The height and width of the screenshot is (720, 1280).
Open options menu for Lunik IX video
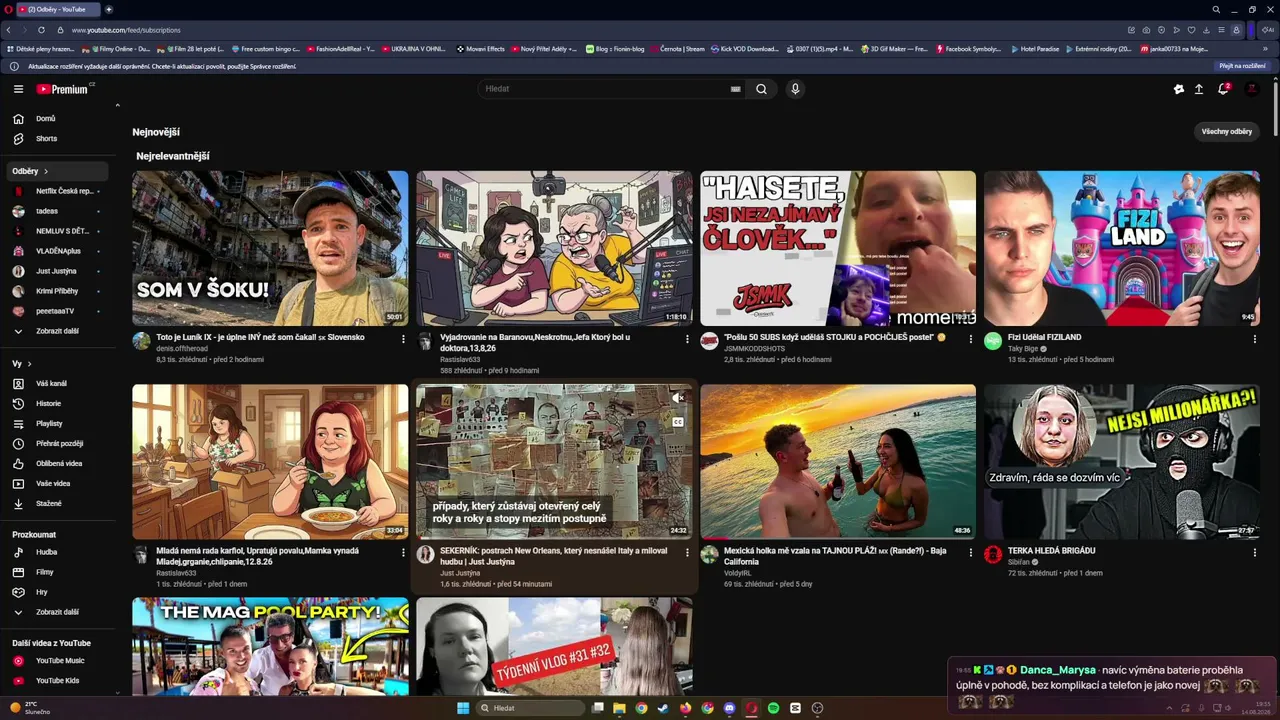(x=403, y=339)
